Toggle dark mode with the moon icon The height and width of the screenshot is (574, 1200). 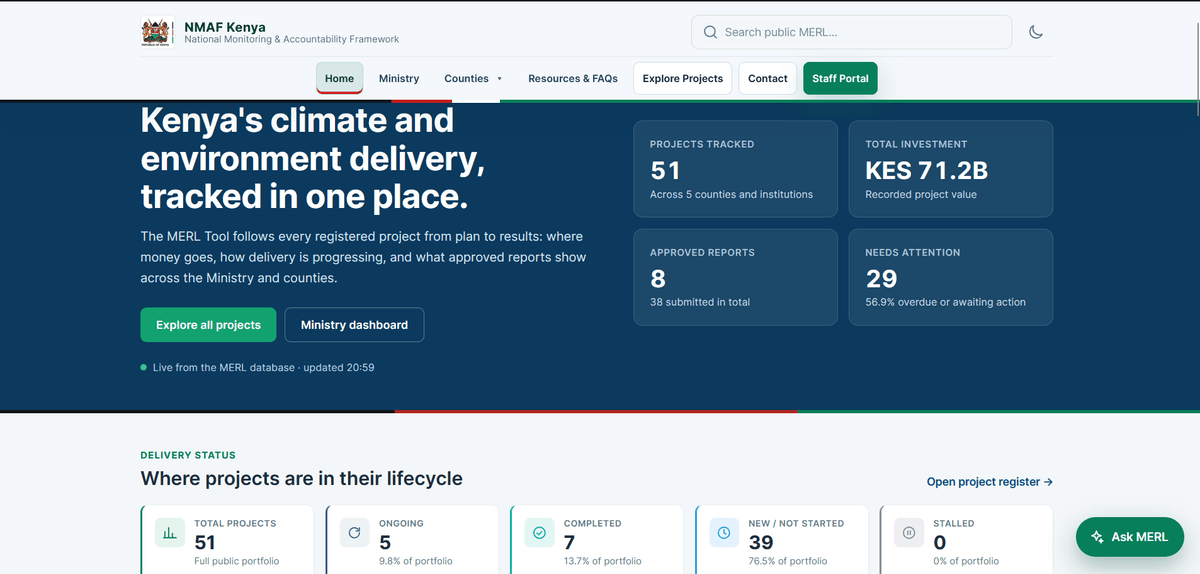(x=1036, y=32)
